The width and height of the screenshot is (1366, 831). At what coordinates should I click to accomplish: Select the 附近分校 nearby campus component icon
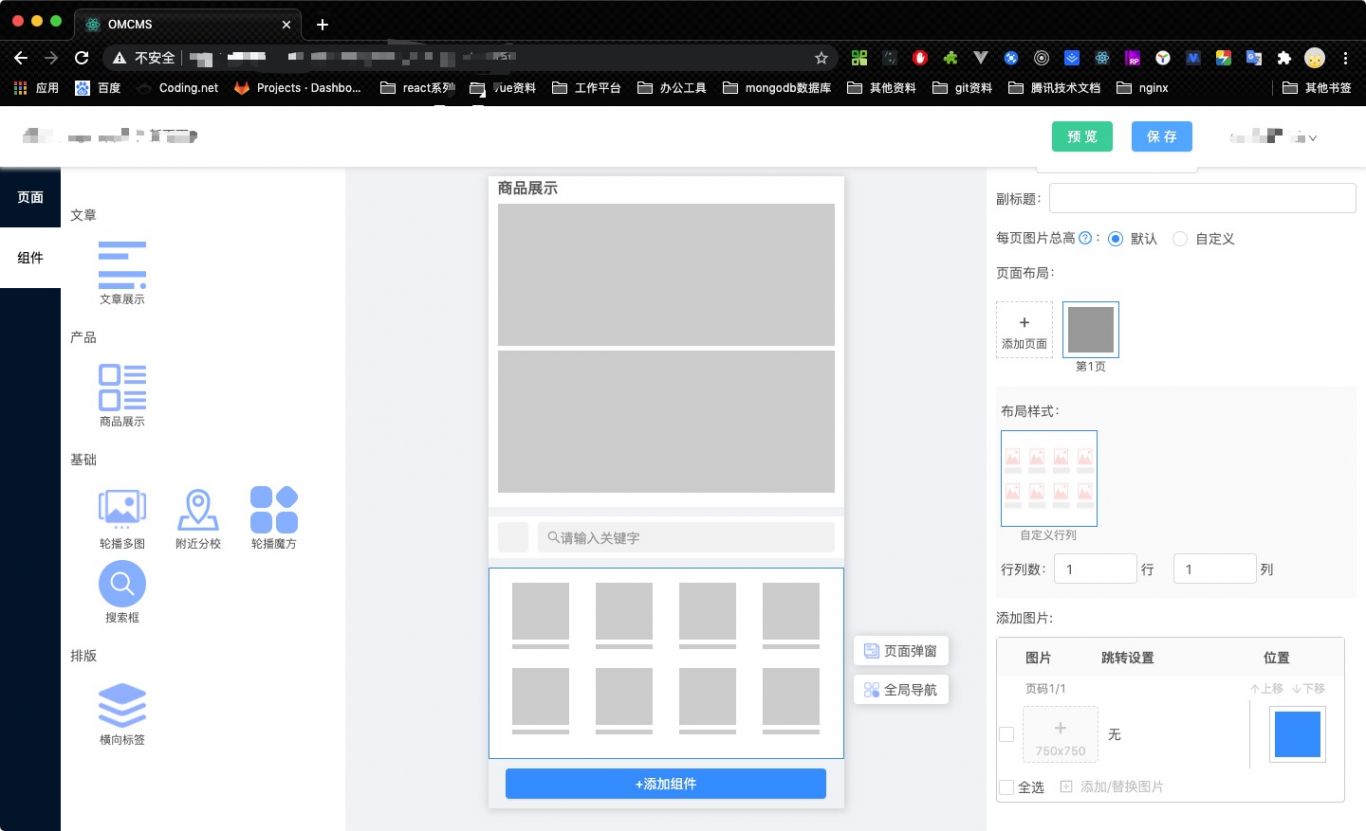point(198,509)
